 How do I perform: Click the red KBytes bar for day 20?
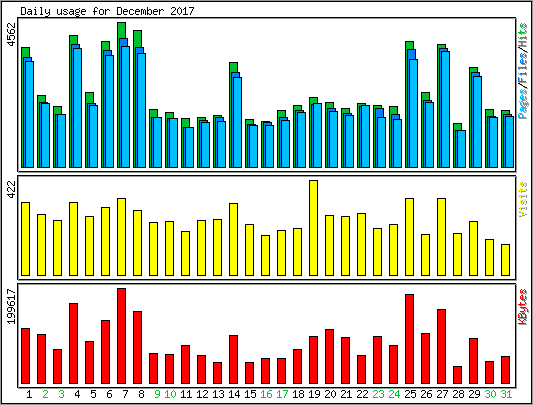329,356
